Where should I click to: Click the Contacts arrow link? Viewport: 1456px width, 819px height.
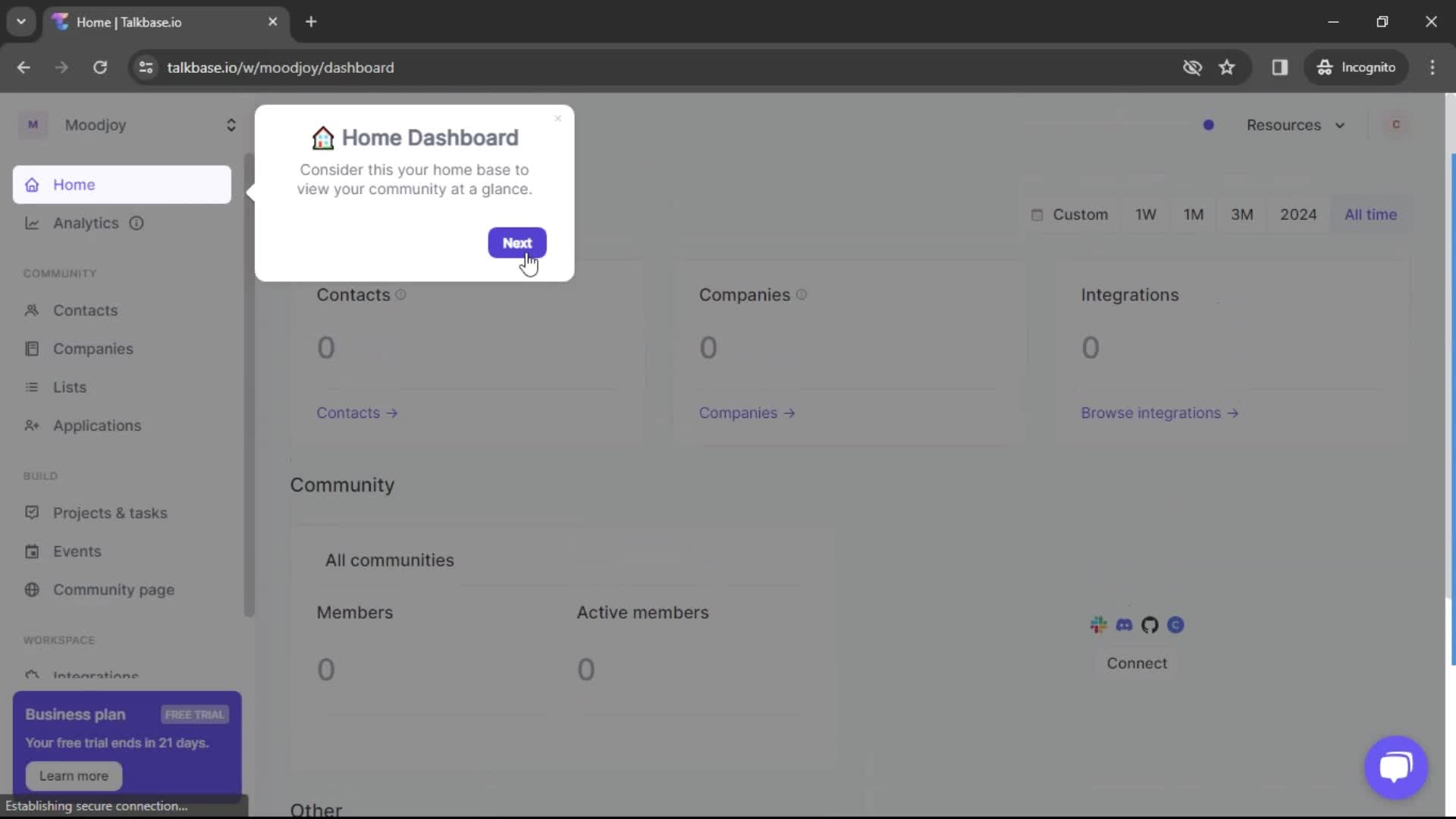[357, 413]
